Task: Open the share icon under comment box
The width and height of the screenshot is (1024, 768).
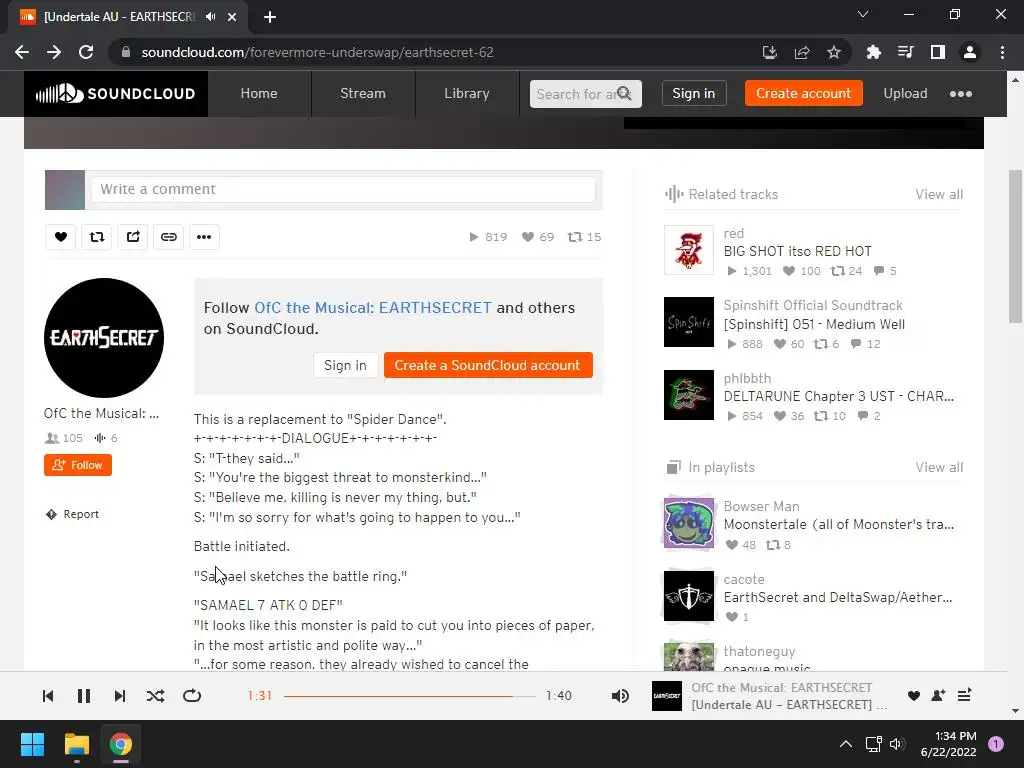Action: coord(133,237)
